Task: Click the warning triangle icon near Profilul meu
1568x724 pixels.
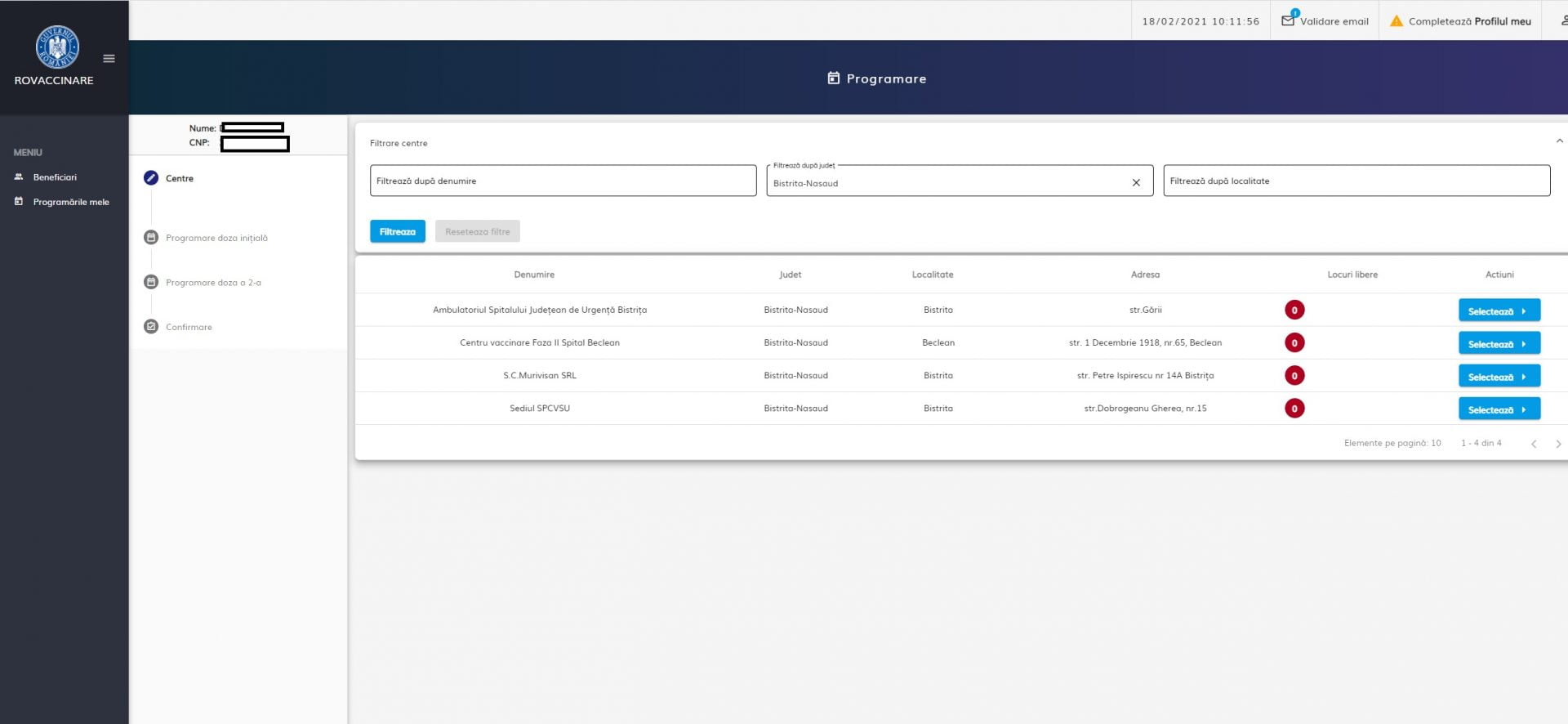Action: click(x=1396, y=21)
